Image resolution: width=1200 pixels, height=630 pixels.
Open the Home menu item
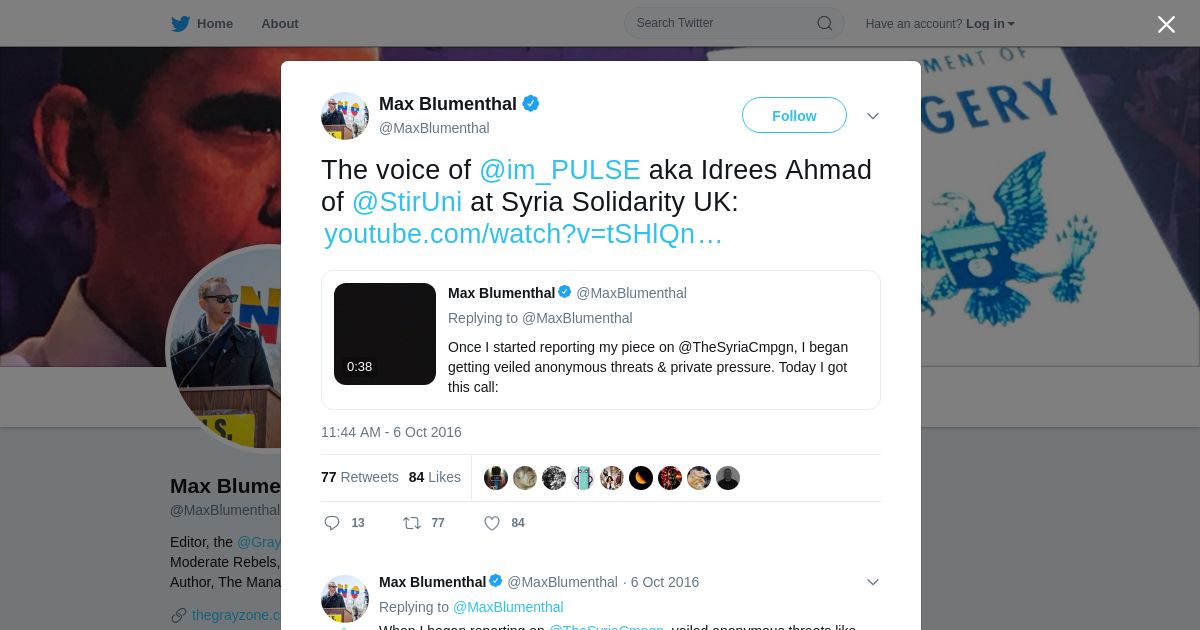click(x=215, y=23)
